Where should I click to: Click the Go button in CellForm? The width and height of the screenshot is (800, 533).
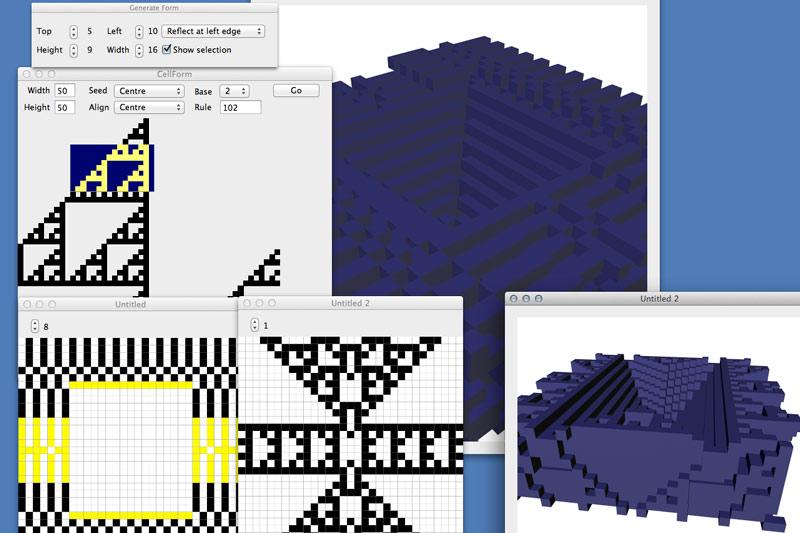296,90
